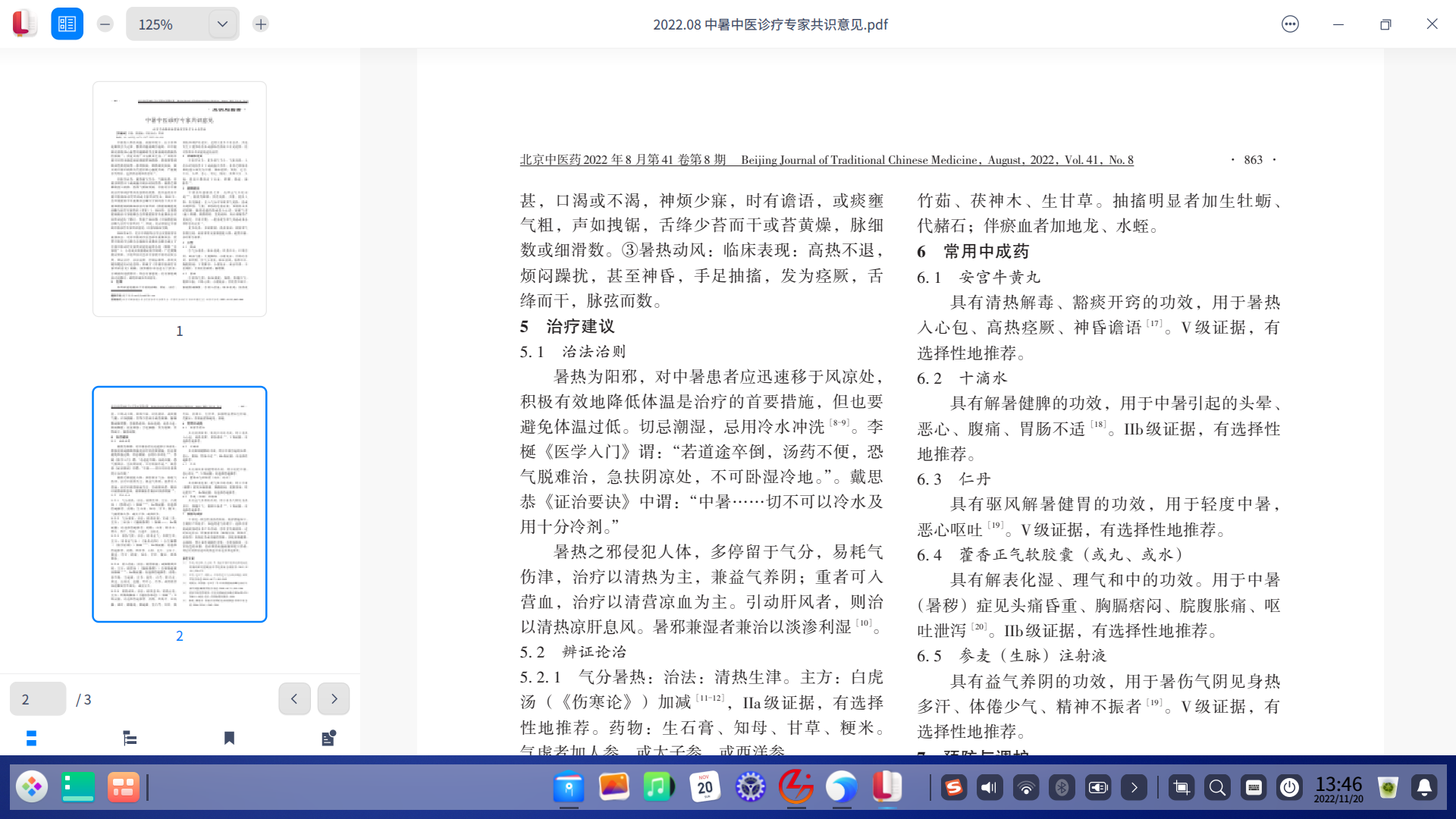Image resolution: width=1456 pixels, height=819 pixels.
Task: Open system search from the tray
Action: point(1218,787)
